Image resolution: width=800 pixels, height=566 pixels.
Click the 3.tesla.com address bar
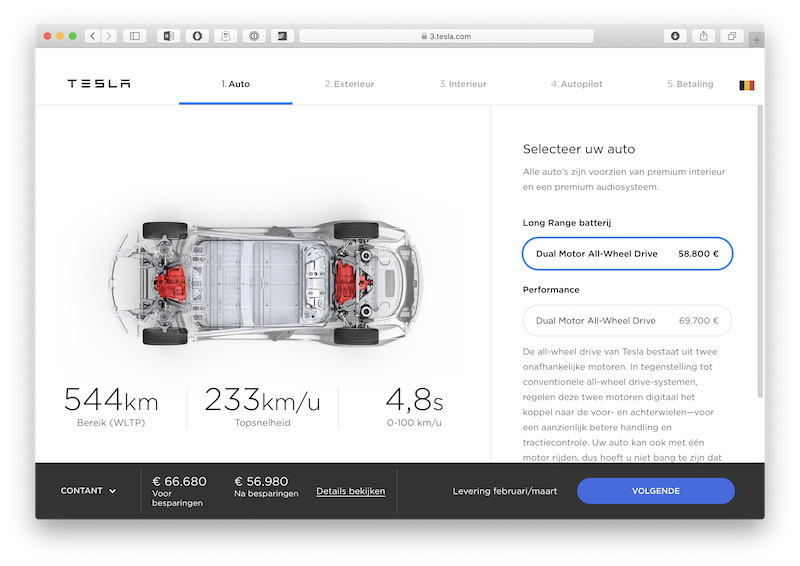[x=446, y=36]
